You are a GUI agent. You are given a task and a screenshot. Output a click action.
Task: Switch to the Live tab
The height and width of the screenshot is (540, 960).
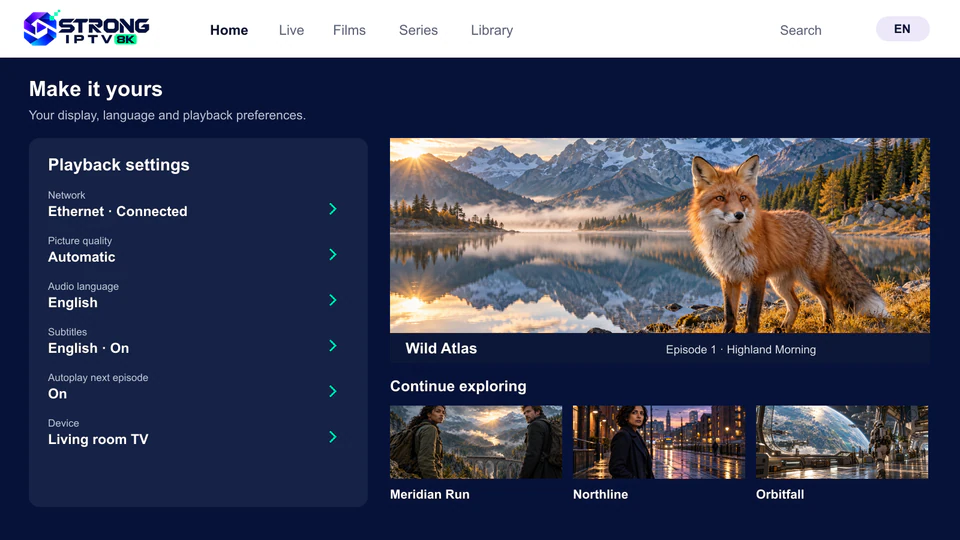click(291, 30)
